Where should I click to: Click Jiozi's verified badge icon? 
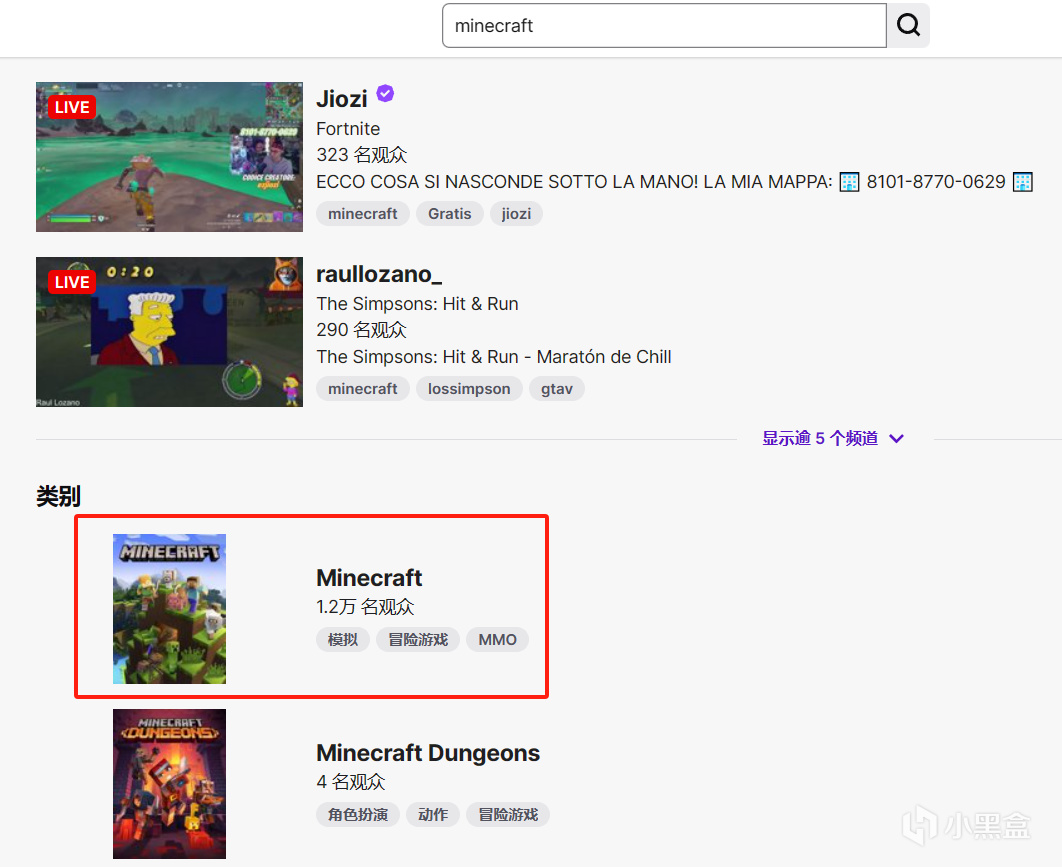point(385,93)
